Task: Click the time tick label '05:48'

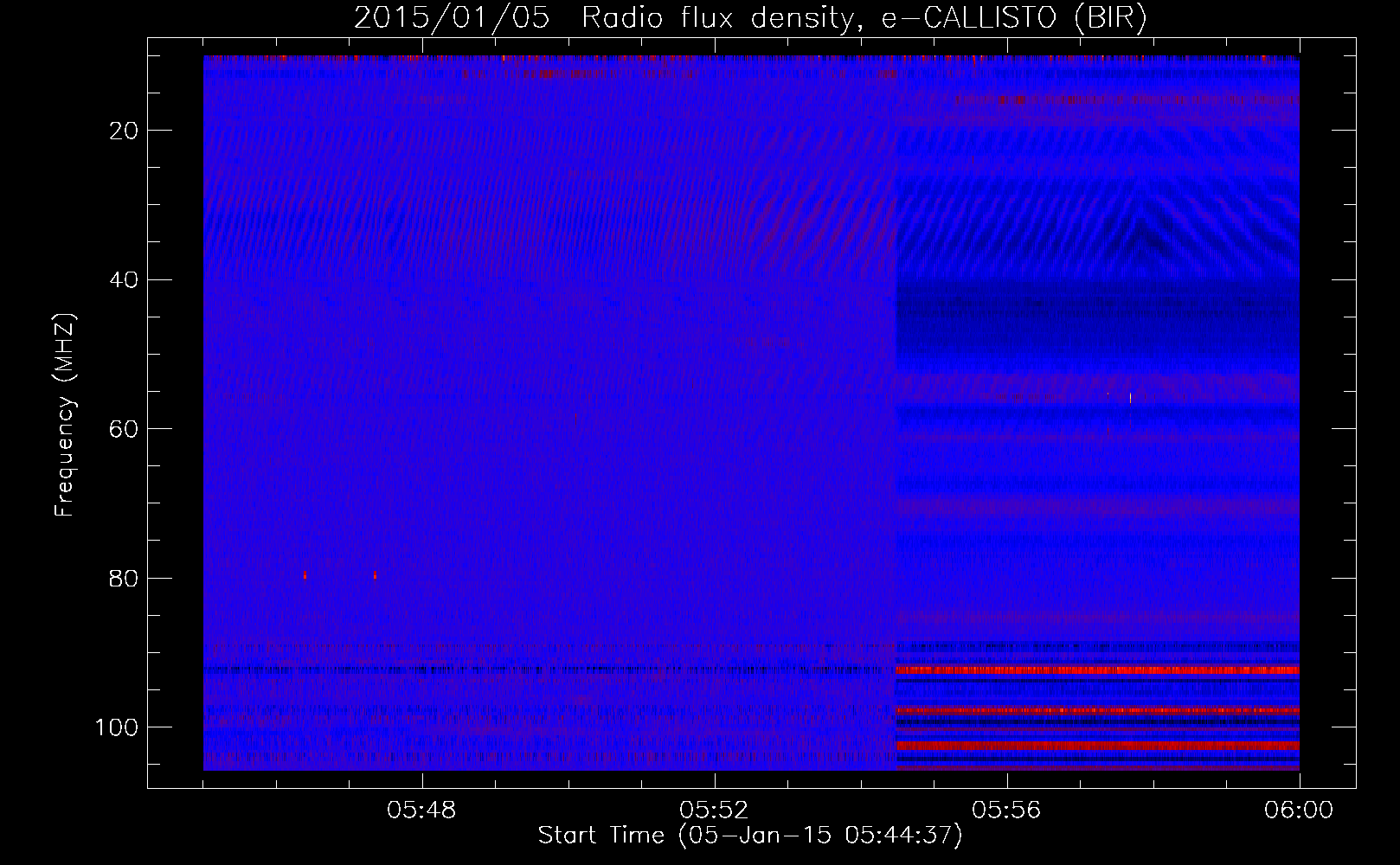Action: tap(421, 811)
